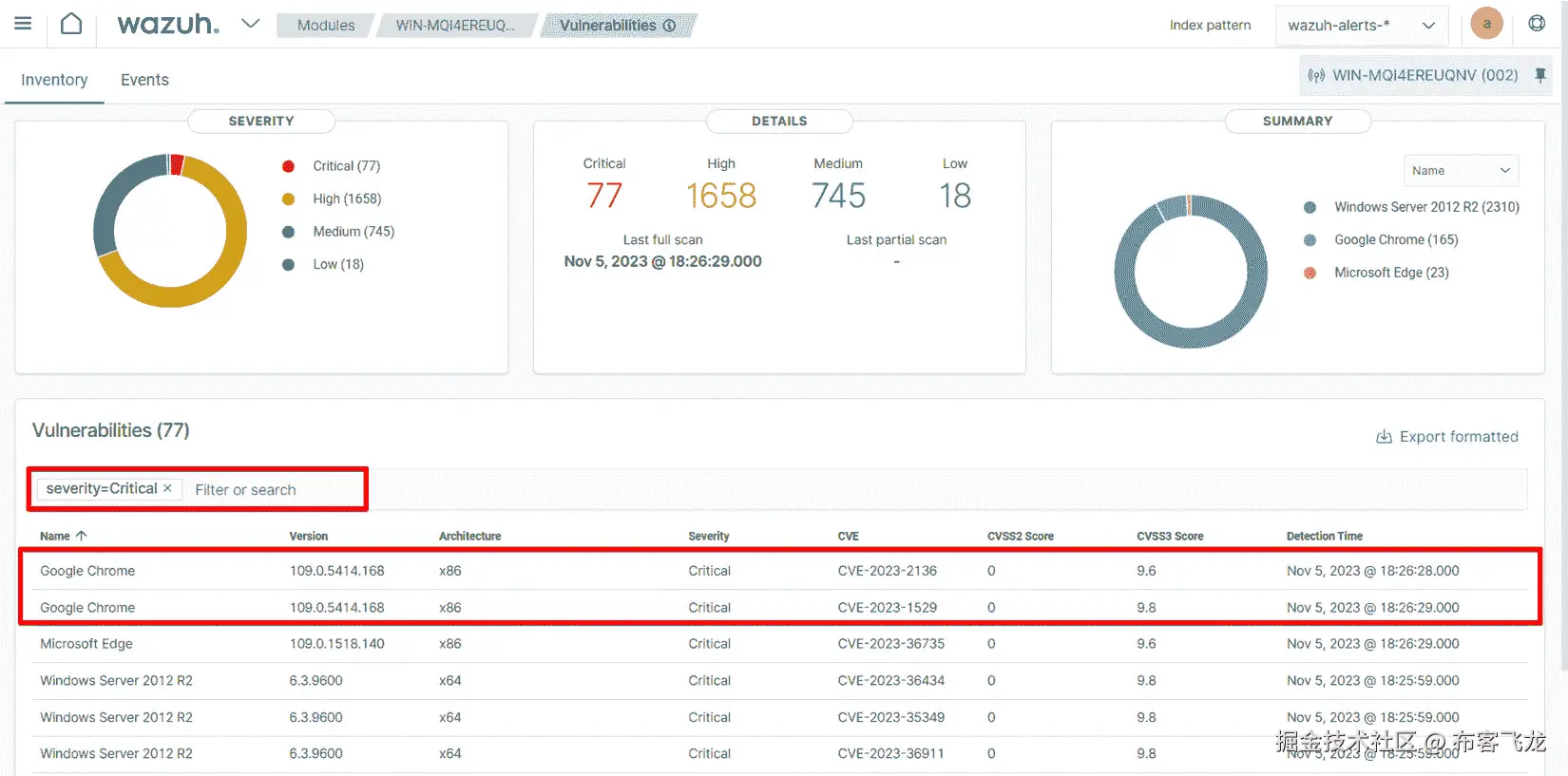Click the Last full scan date
The image size is (1568, 776).
click(x=663, y=261)
